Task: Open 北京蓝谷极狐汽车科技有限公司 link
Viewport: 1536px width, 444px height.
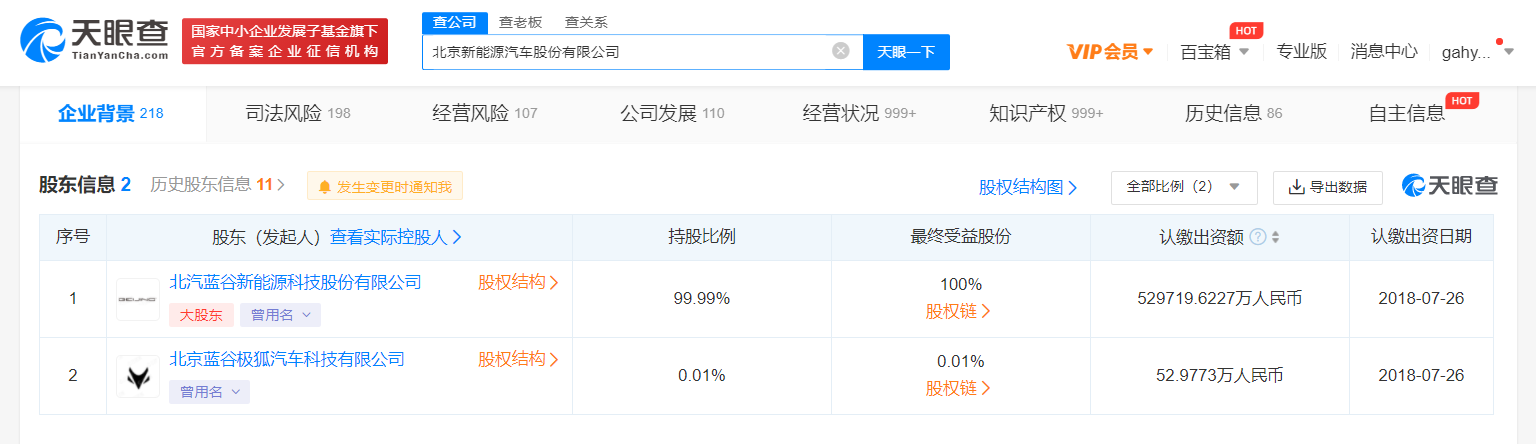Action: [287, 359]
